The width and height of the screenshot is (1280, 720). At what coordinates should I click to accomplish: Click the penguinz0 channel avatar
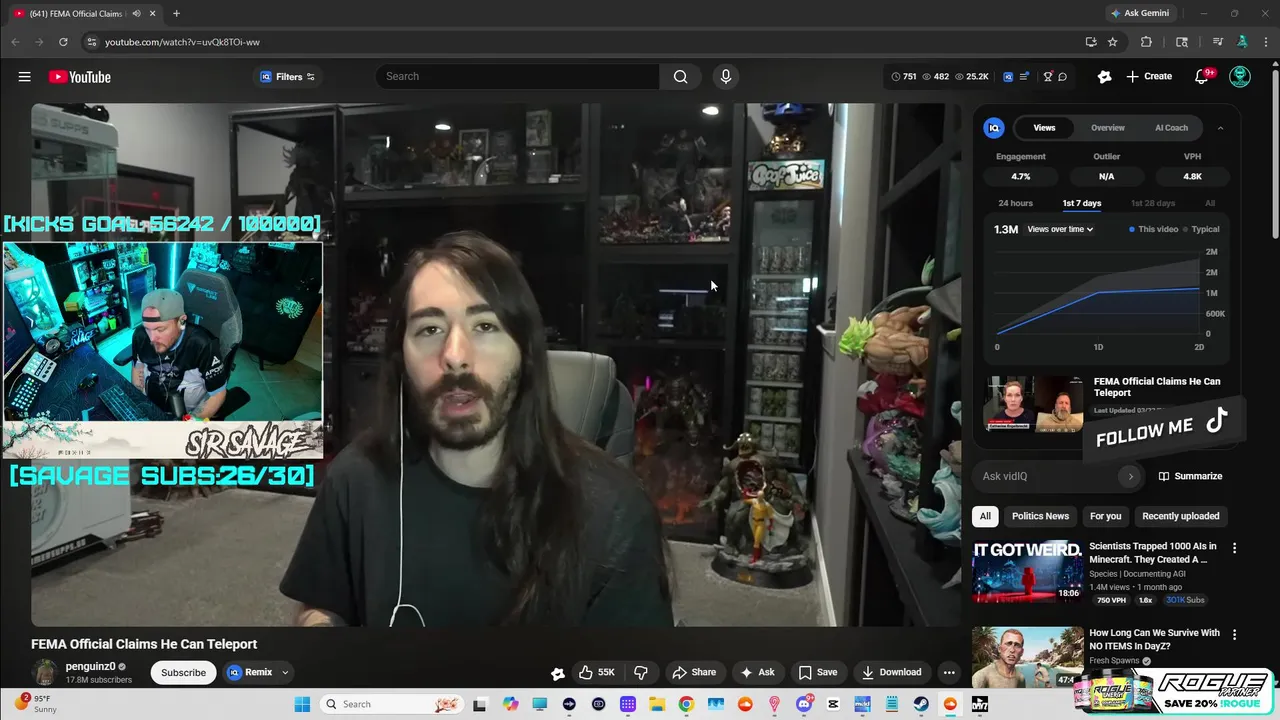click(45, 672)
